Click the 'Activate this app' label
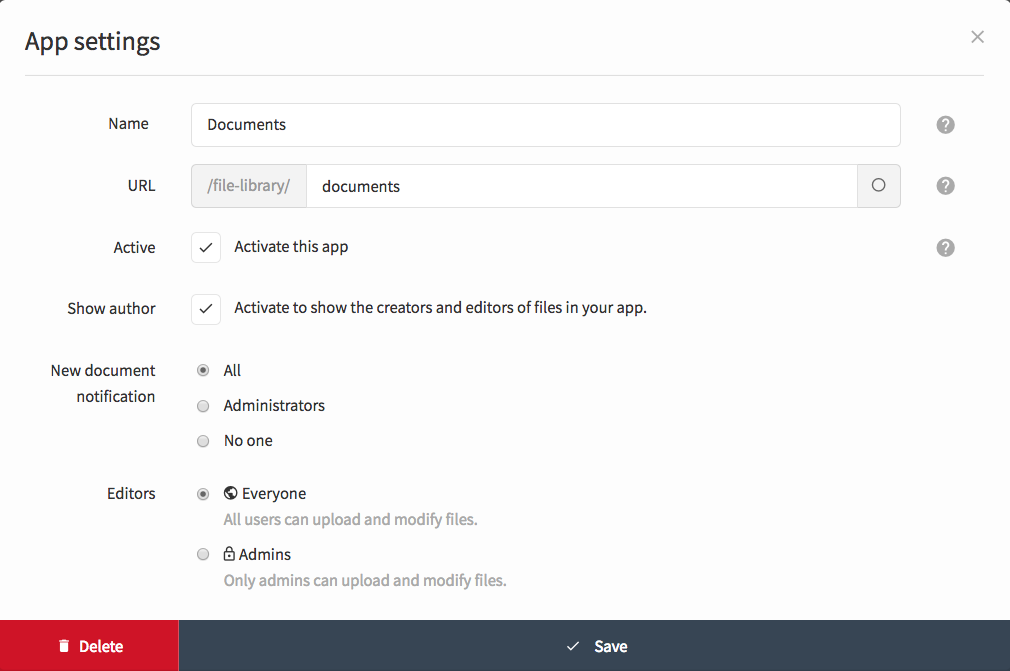The image size is (1010, 671). tap(291, 247)
